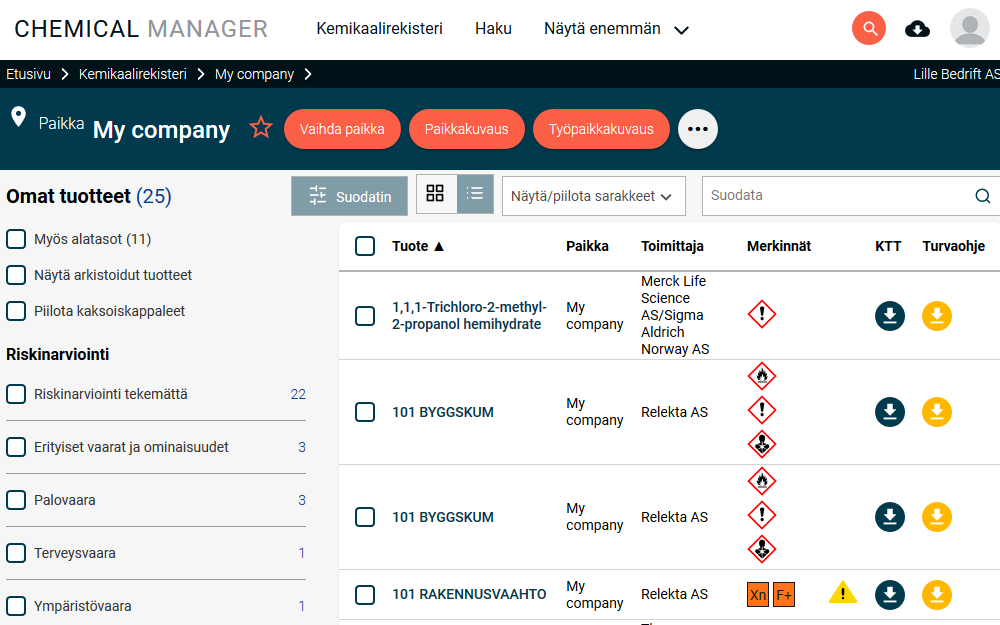Open Näytä/piilota sarakkeet dropdown
This screenshot has width=1000, height=625.
point(594,196)
